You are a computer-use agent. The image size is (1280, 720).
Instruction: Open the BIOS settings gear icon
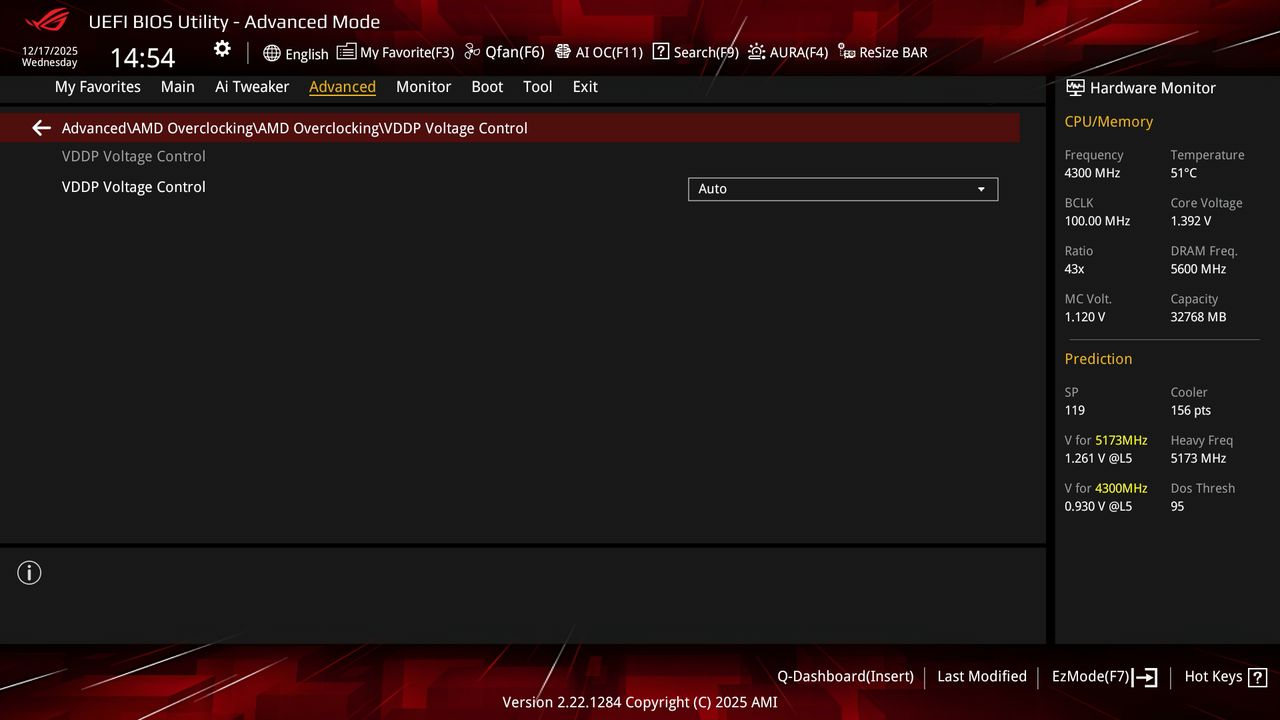(222, 49)
